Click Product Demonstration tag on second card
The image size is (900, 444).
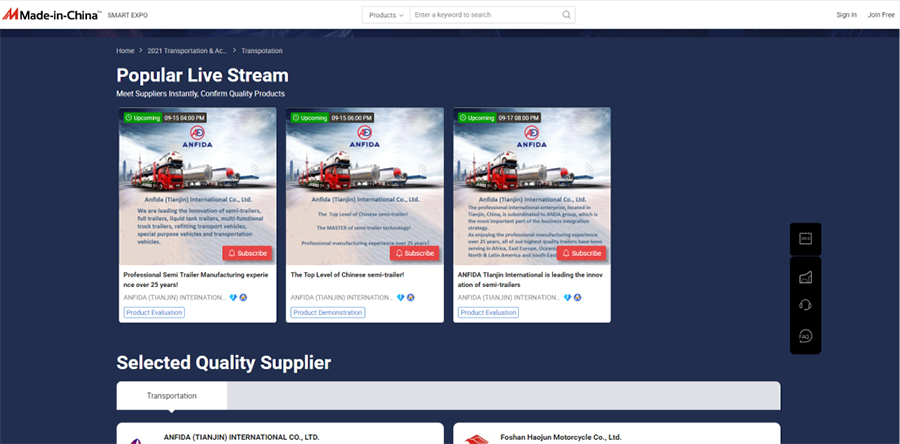(x=328, y=313)
